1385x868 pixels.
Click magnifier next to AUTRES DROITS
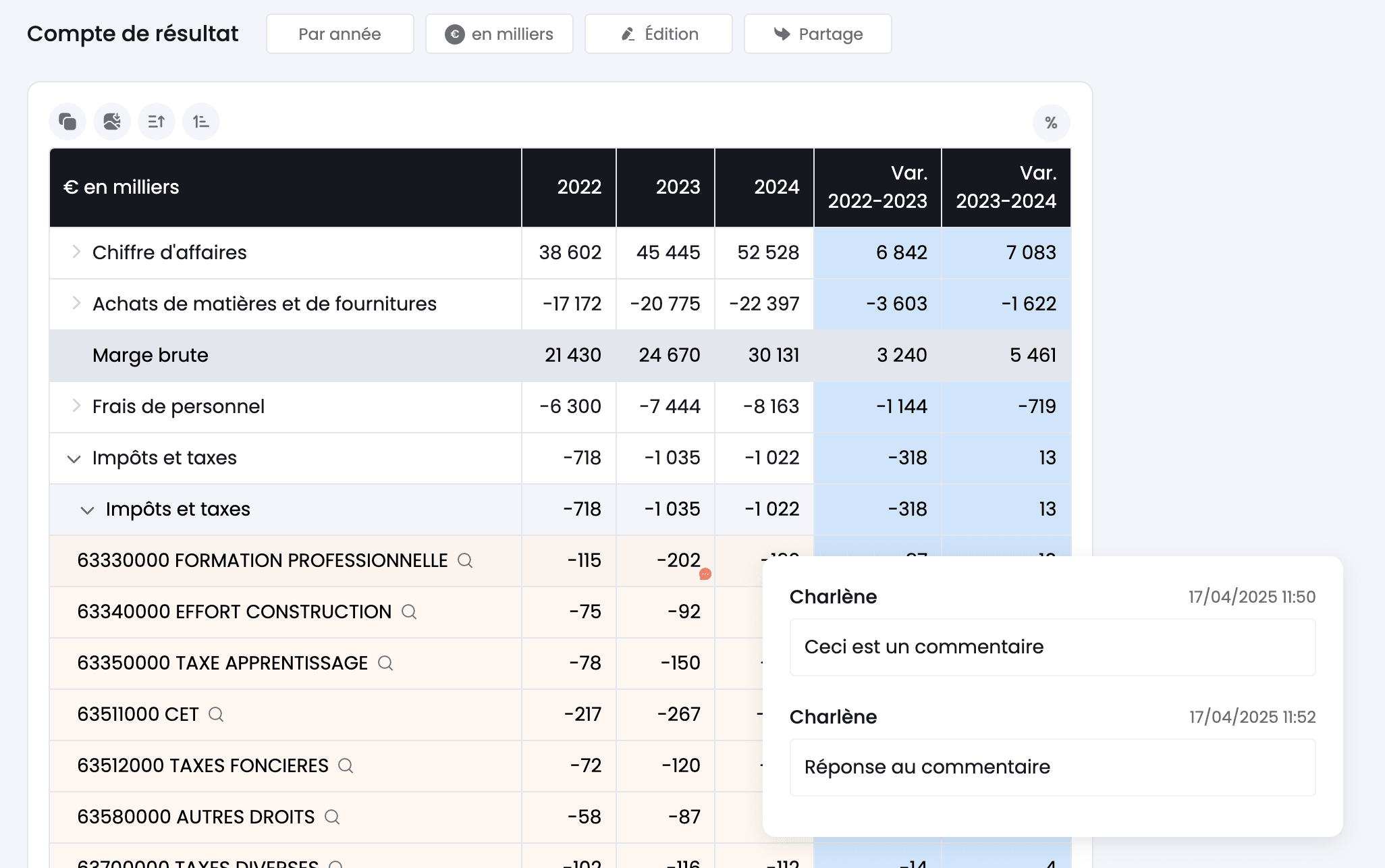pos(332,817)
